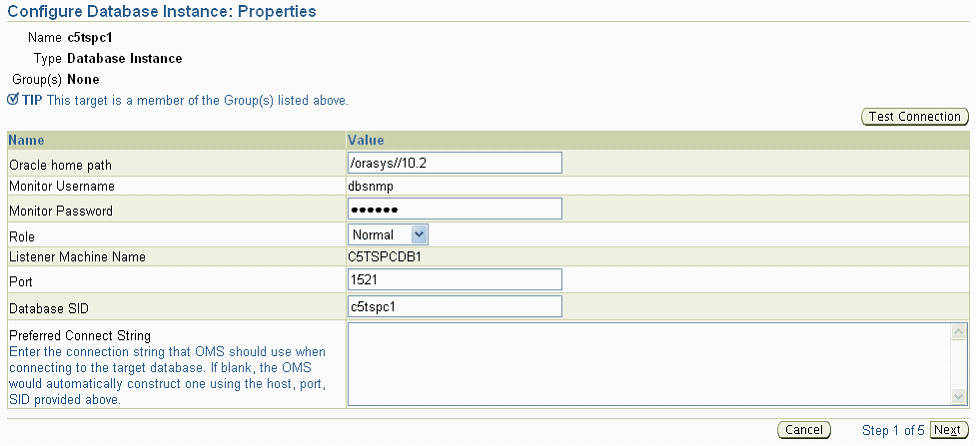Focus the Oracle home path field
The width and height of the screenshot is (976, 446).
coord(455,163)
